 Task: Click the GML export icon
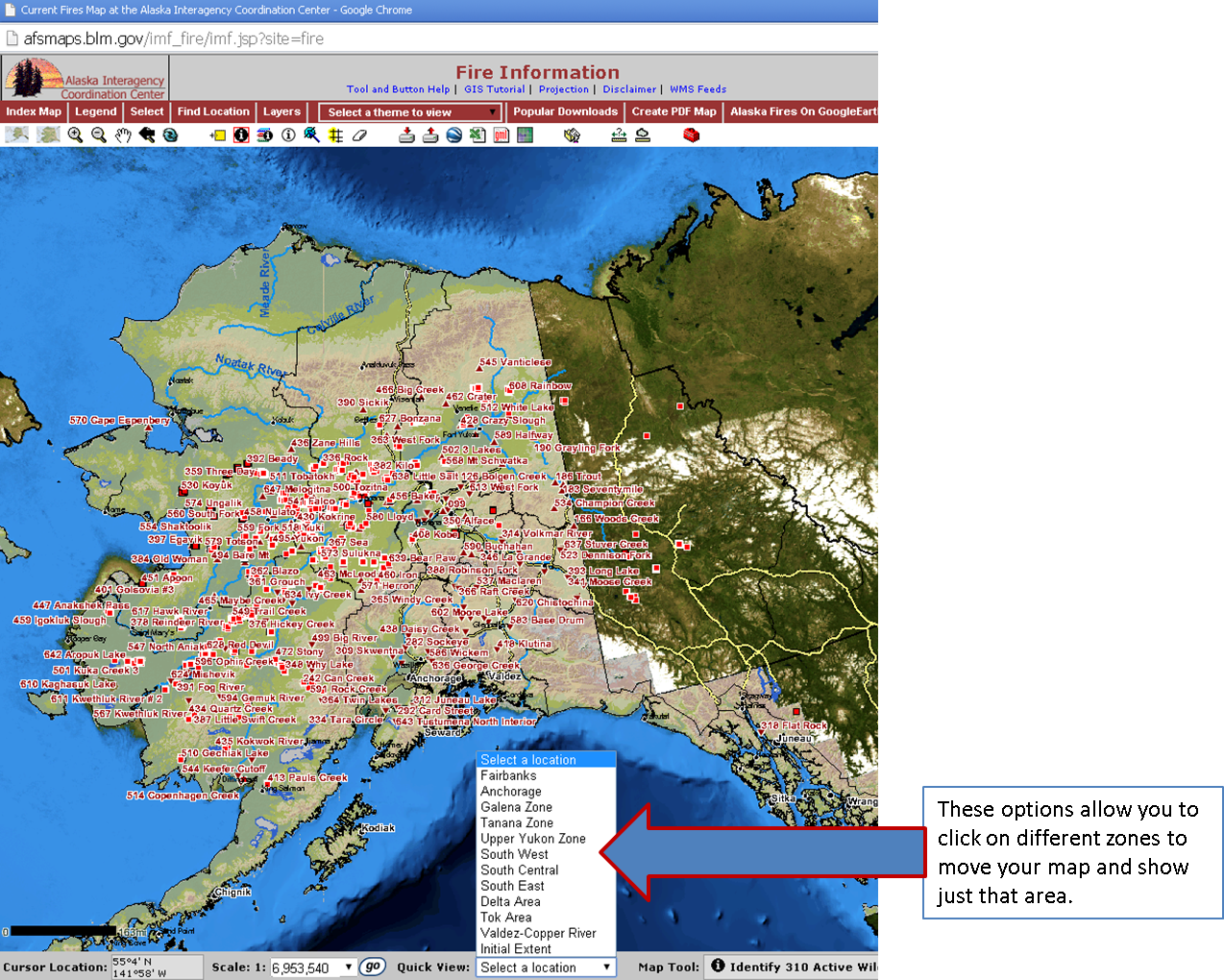[x=501, y=135]
